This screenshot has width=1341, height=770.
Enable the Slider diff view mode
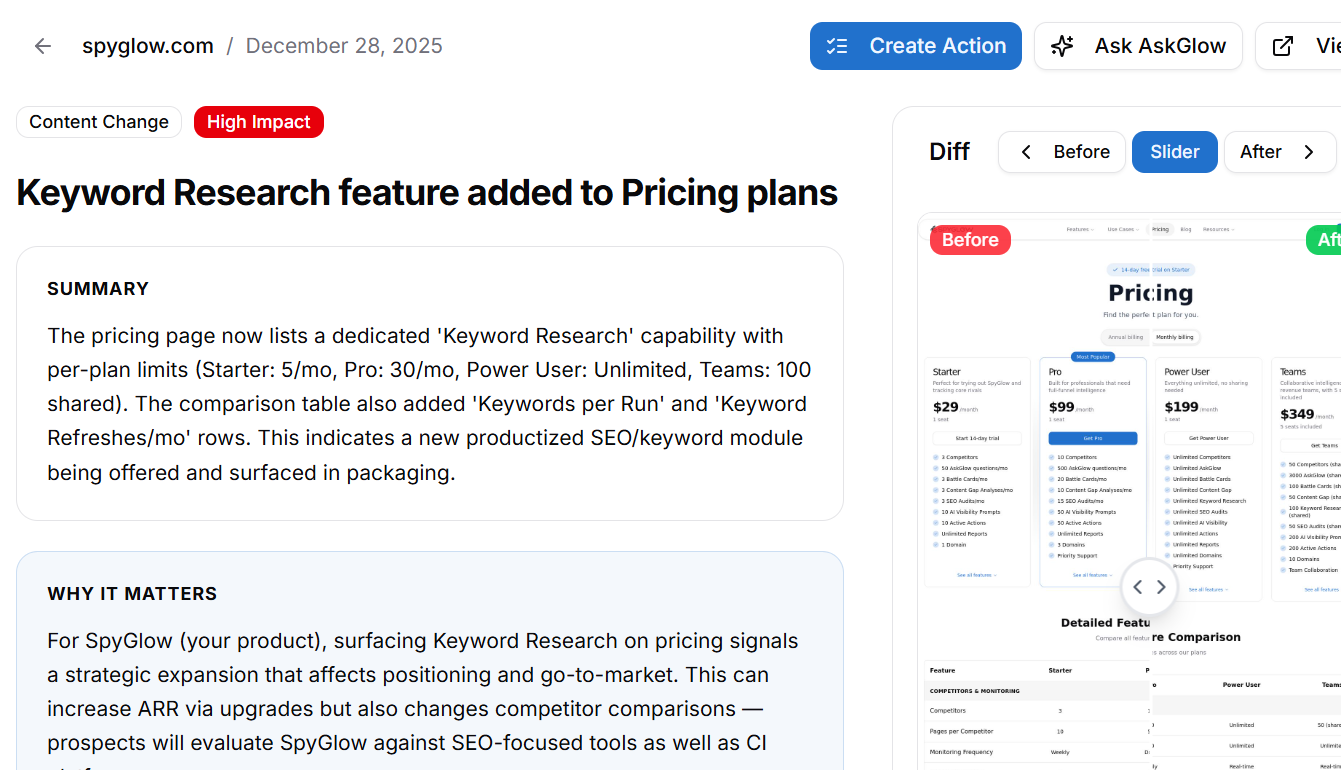pyautogui.click(x=1174, y=151)
